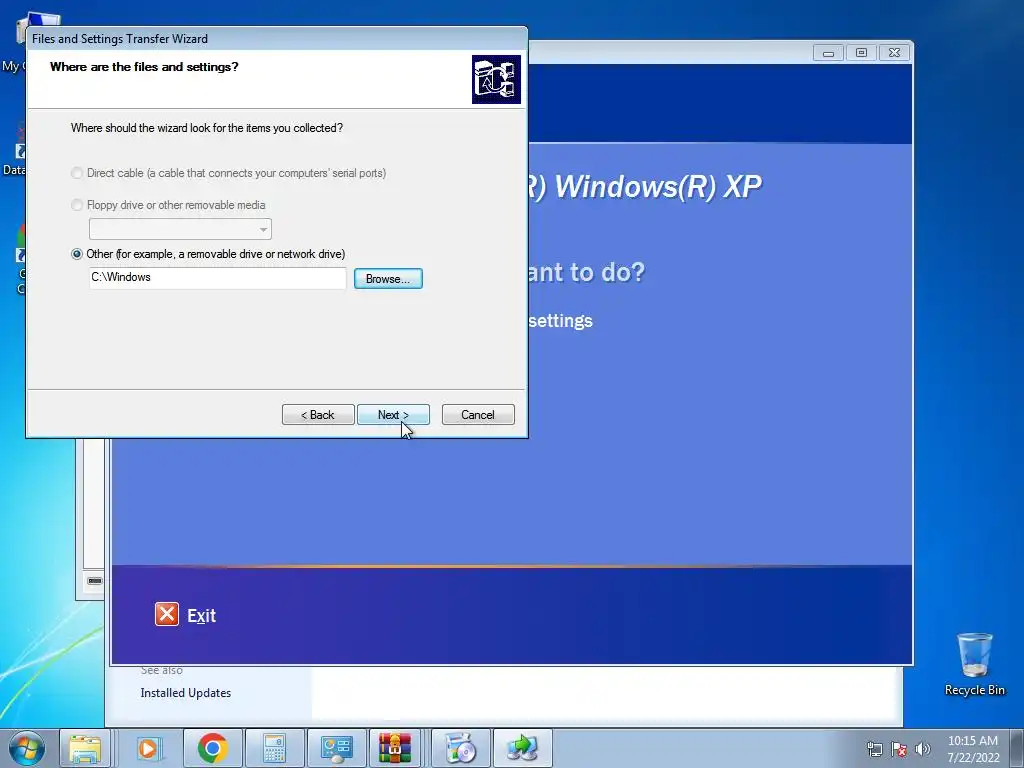Maximize the Windows XP setup window
This screenshot has height=768, width=1024.
tap(861, 53)
